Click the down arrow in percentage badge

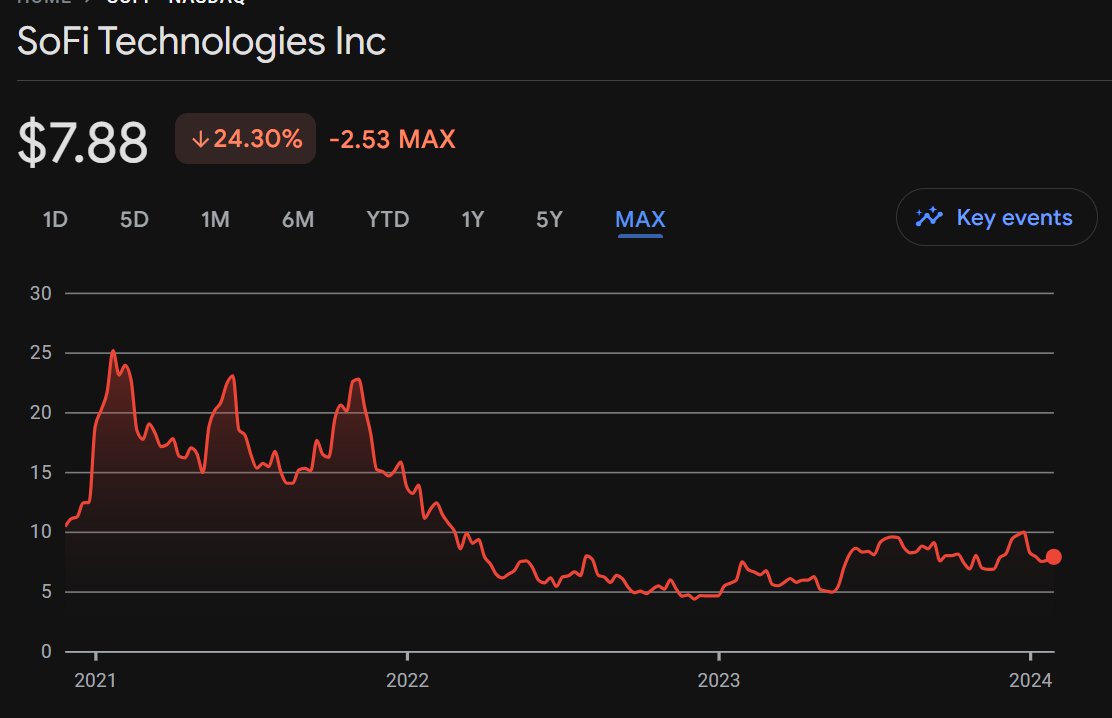[200, 139]
